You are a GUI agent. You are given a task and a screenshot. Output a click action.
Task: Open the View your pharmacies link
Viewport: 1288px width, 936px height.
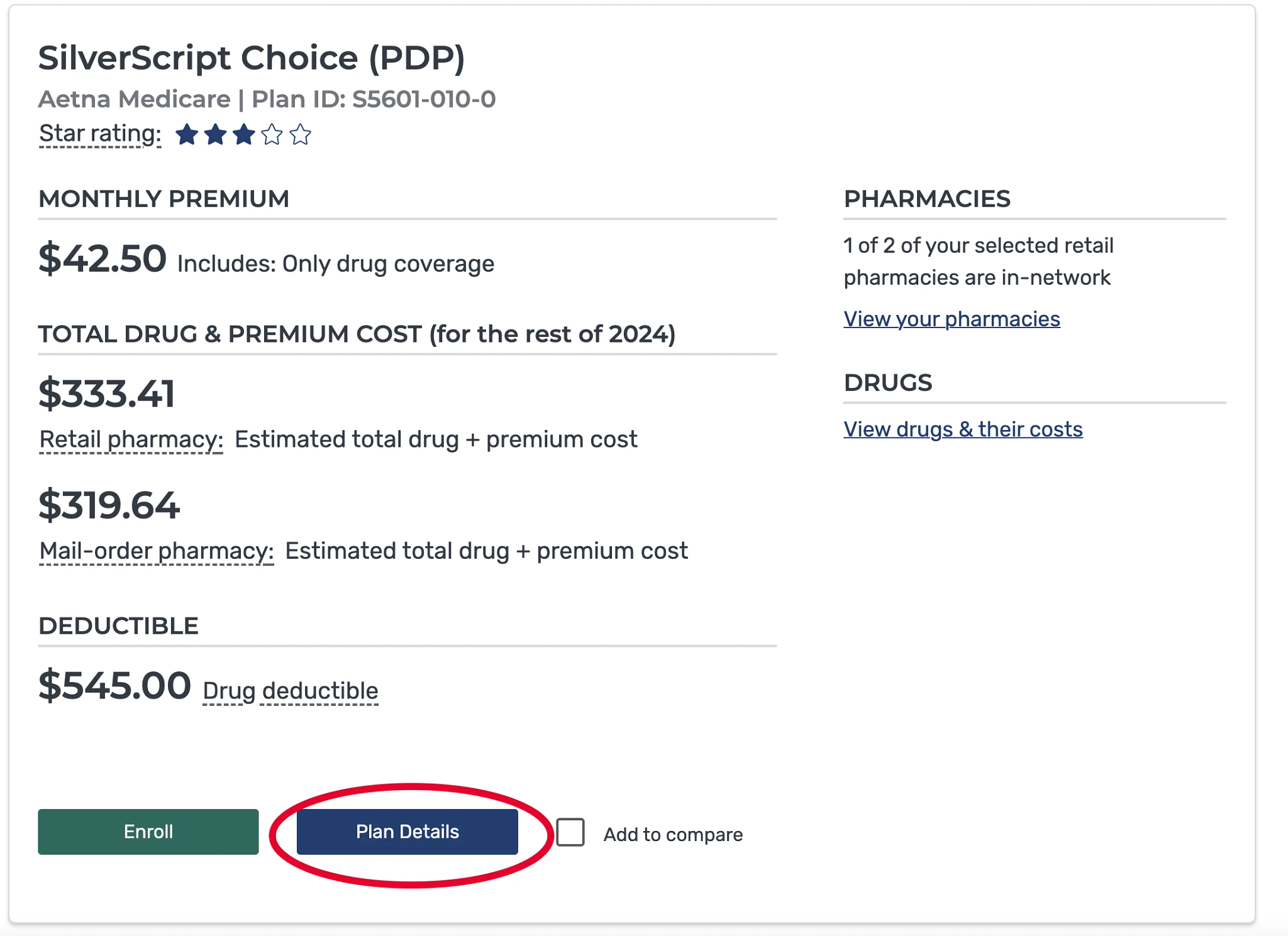point(952,319)
